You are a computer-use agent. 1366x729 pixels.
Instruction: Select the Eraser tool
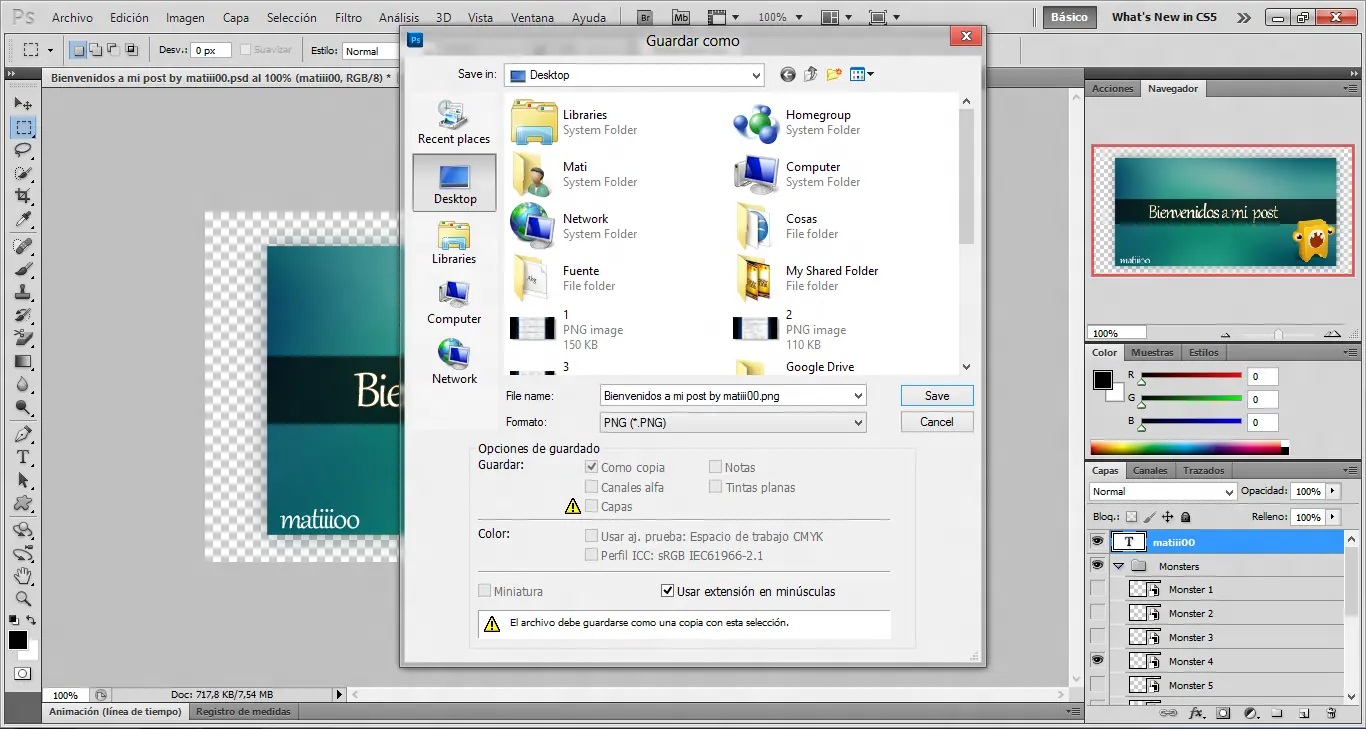[x=23, y=339]
